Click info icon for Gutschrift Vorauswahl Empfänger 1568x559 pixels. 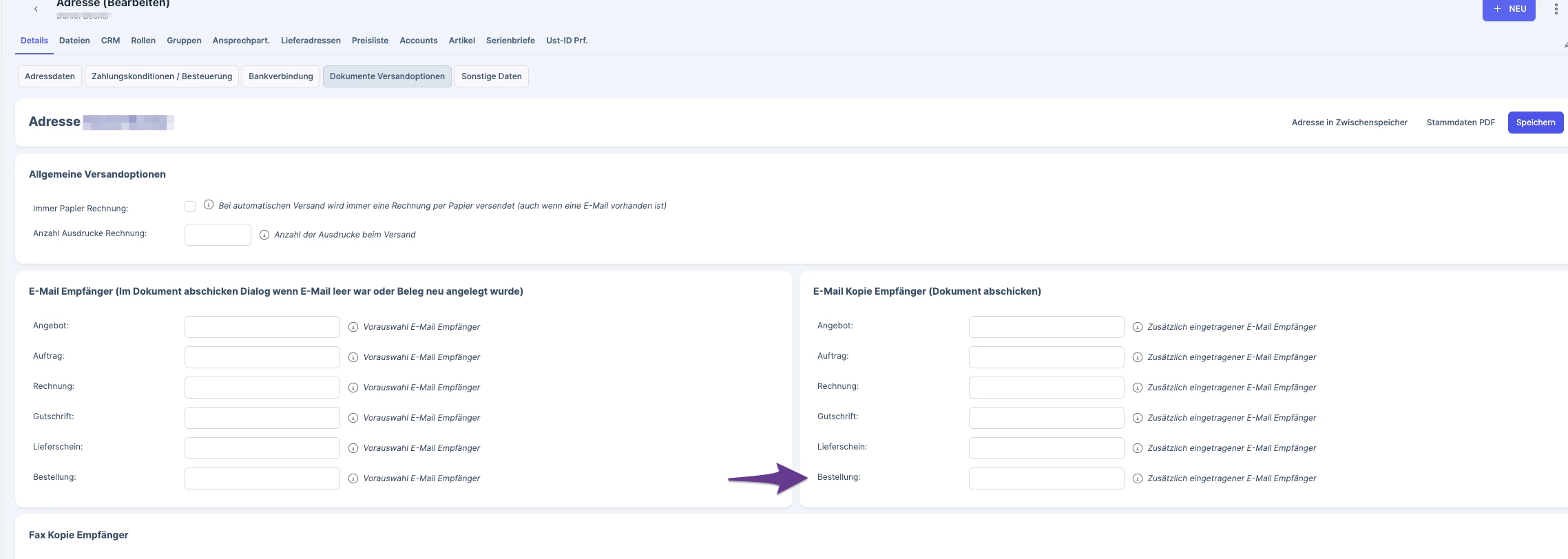[353, 418]
